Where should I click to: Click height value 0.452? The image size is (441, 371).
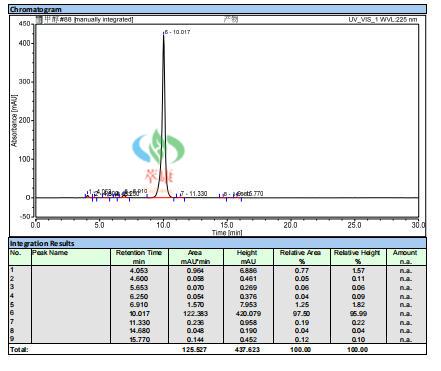point(248,339)
